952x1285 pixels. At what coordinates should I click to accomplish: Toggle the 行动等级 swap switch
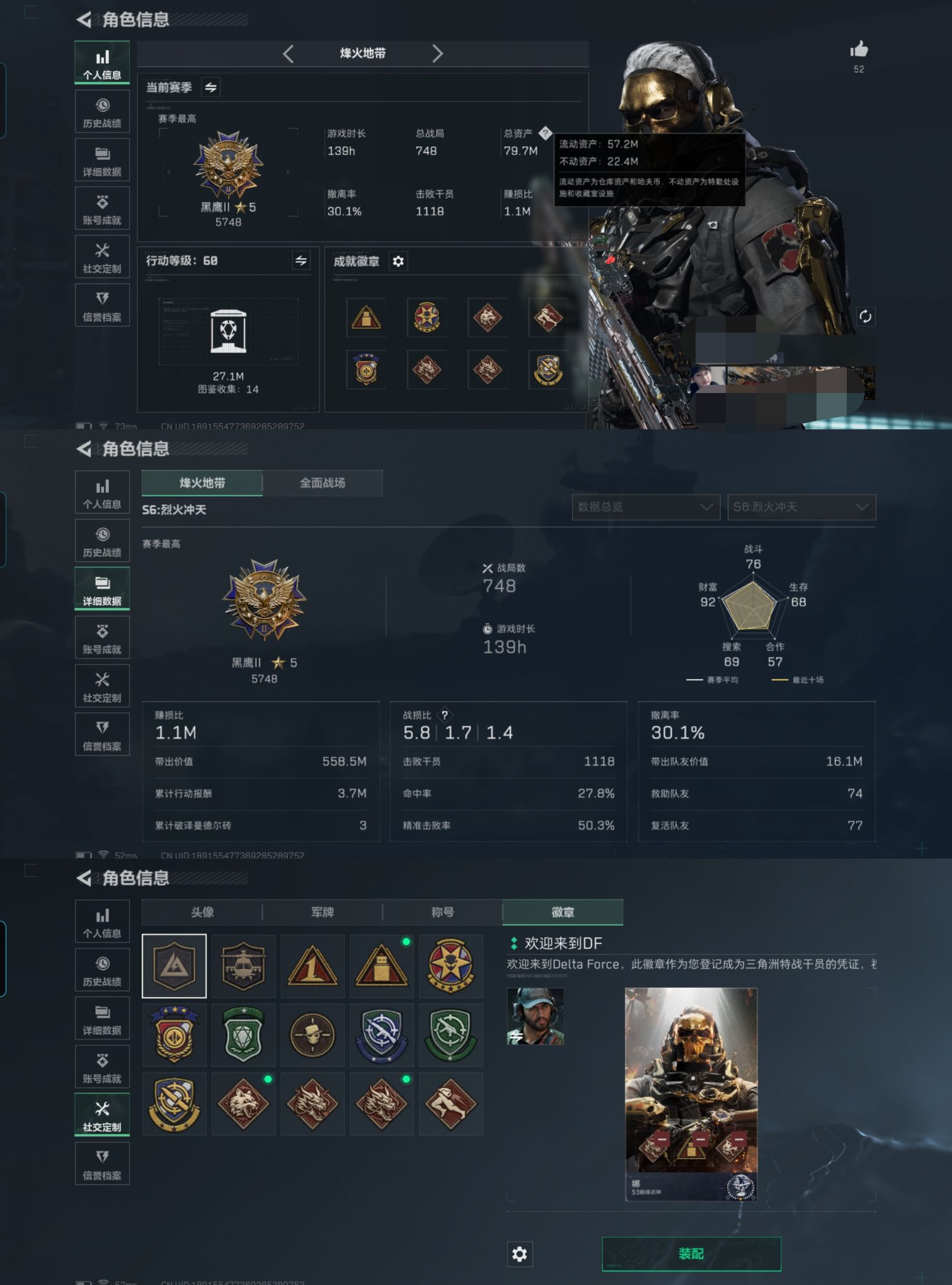(301, 261)
